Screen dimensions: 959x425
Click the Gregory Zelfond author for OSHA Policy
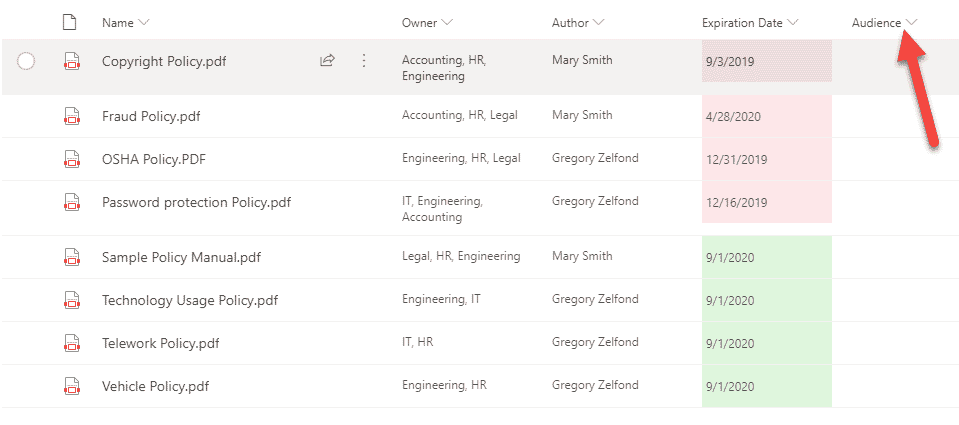point(595,158)
